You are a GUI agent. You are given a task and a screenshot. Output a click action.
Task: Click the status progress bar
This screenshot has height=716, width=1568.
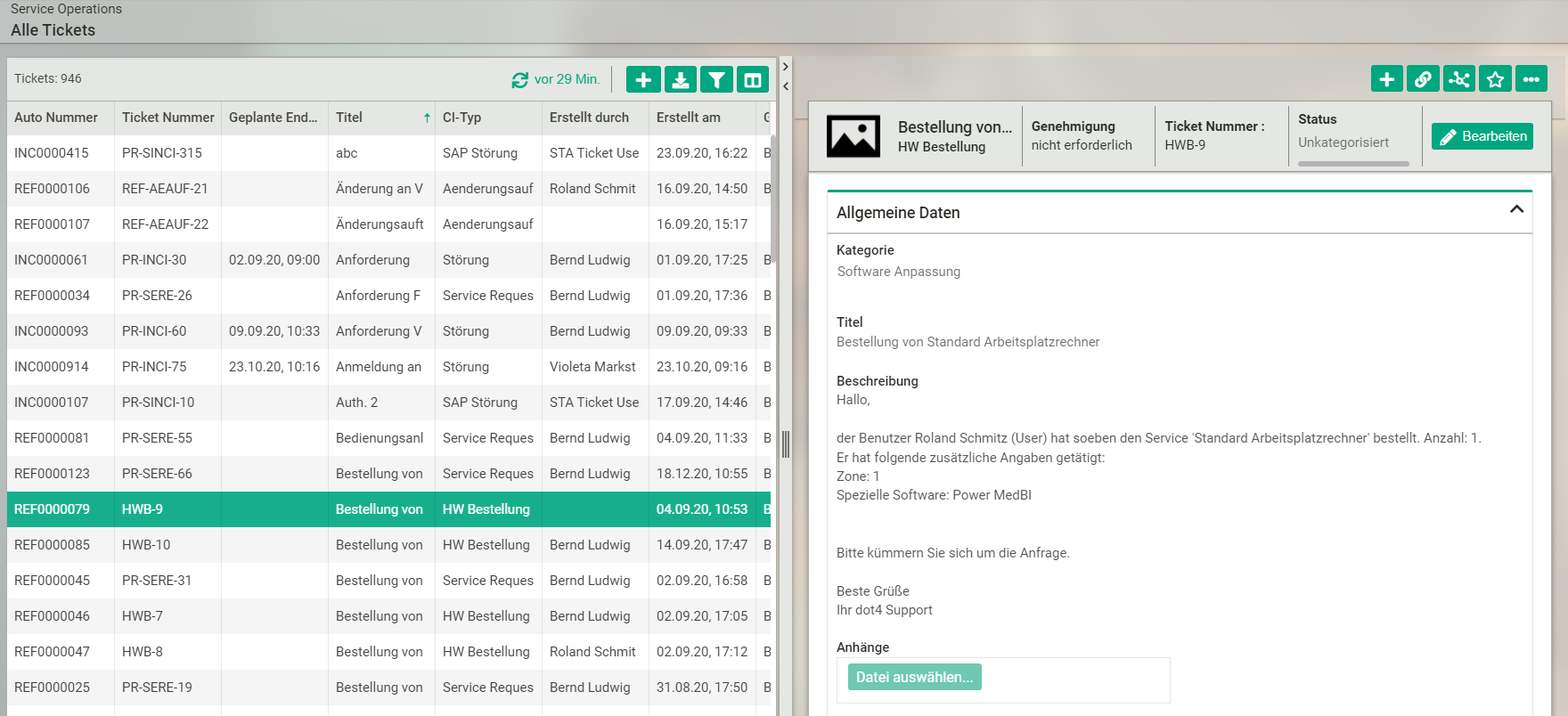tap(1353, 164)
